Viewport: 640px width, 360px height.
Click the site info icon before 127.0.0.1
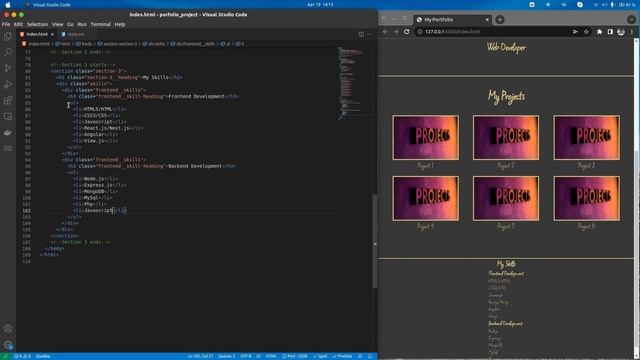(420, 31)
